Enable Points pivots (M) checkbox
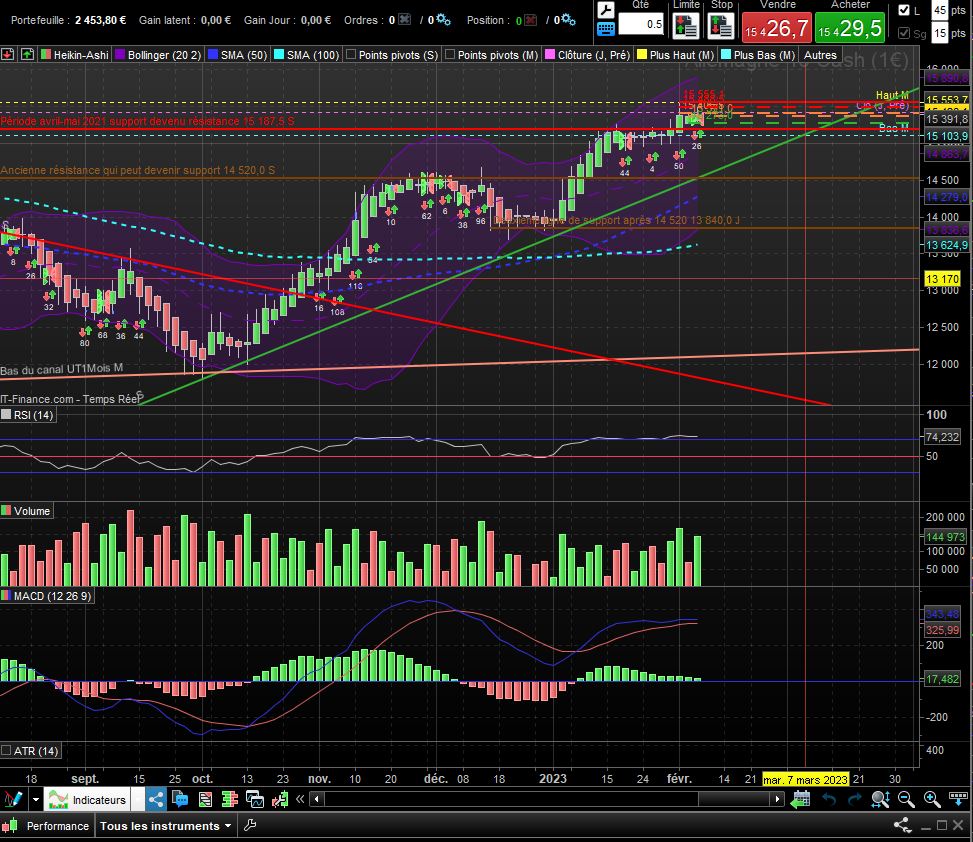973x842 pixels. coord(450,55)
